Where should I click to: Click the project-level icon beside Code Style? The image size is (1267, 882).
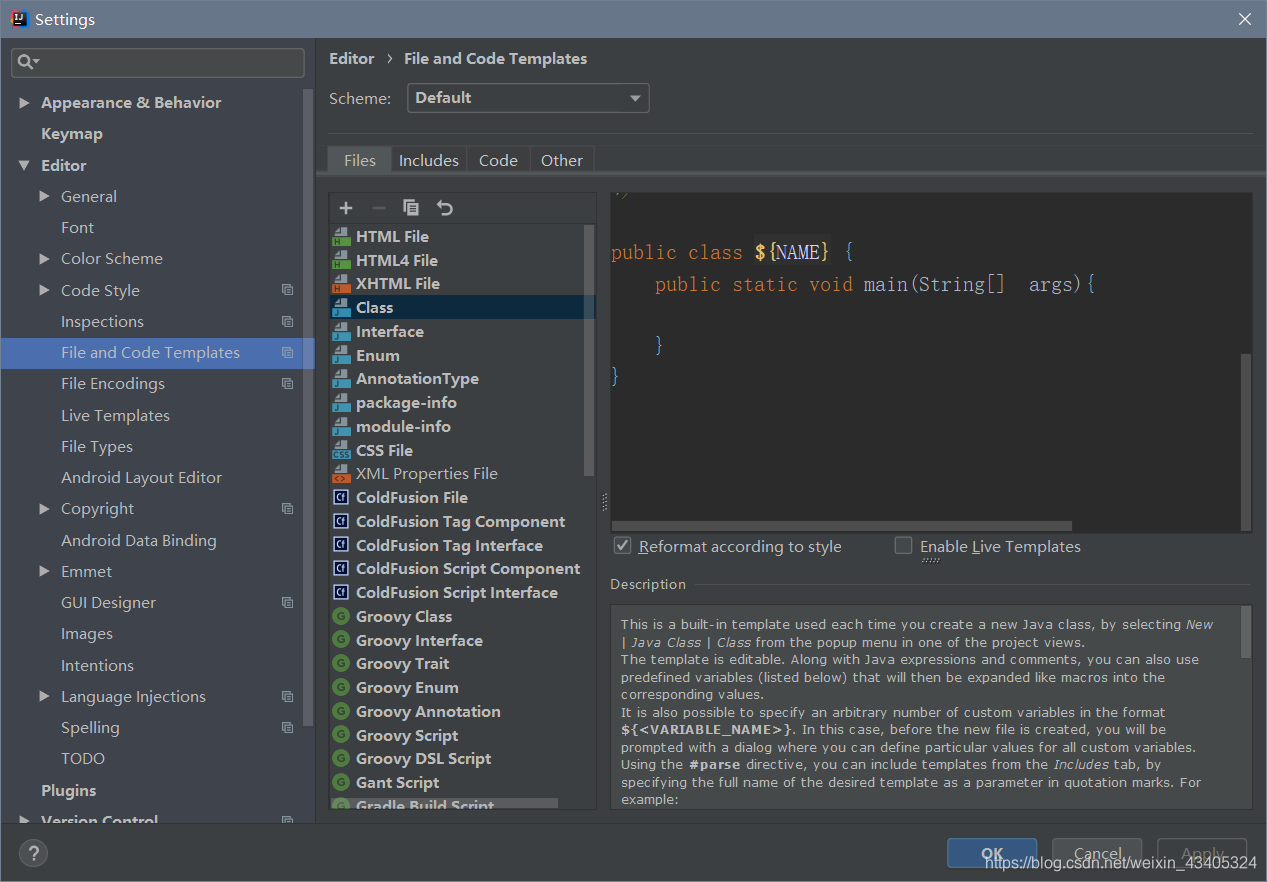coord(288,290)
